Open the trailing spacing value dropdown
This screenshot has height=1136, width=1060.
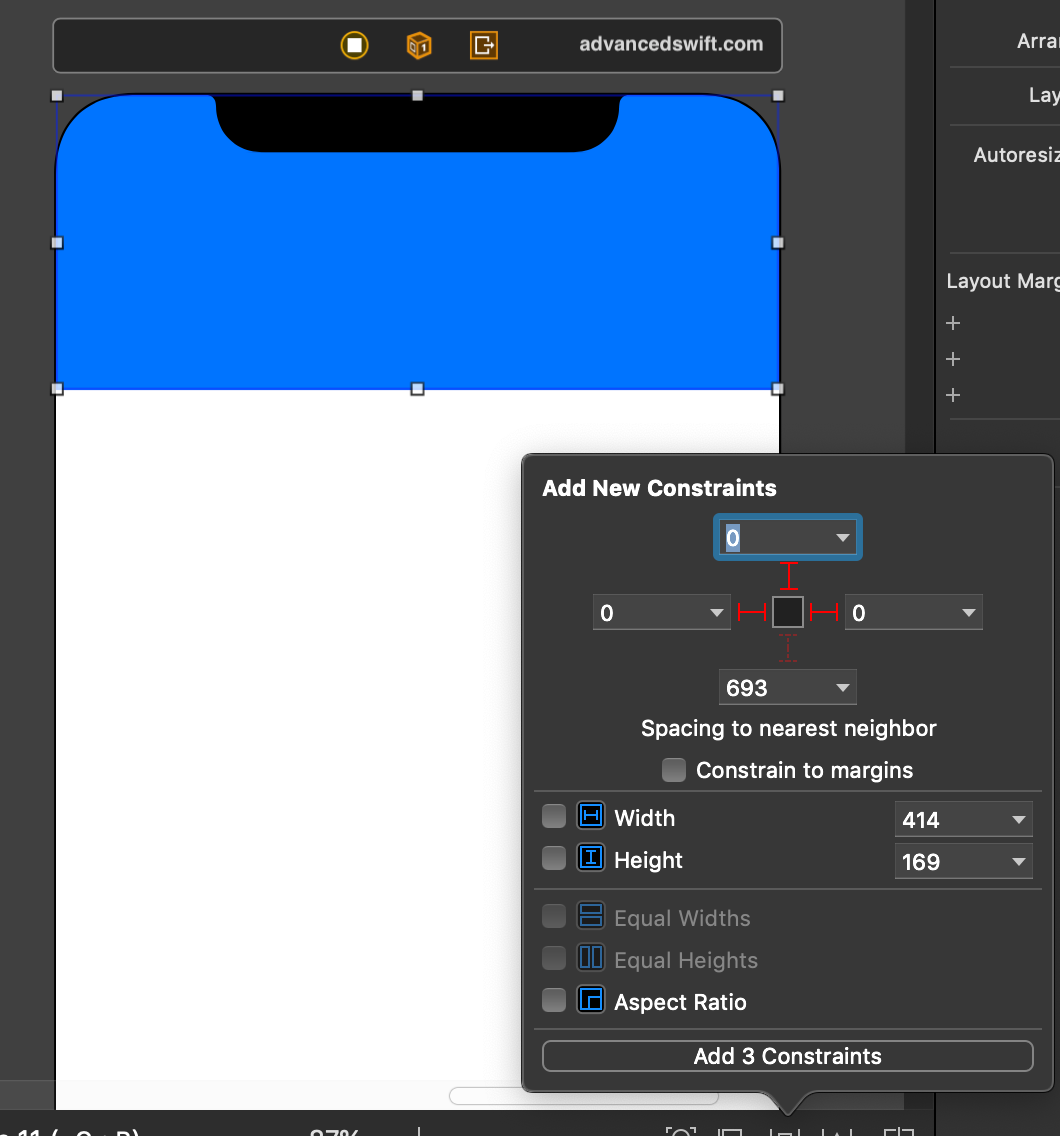click(x=967, y=612)
